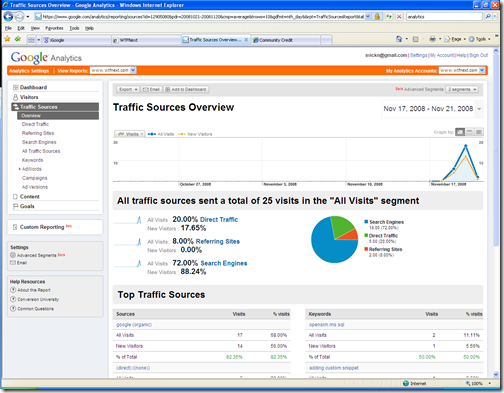
Task: Click the Tools gear toolbar icon
Action: (471, 39)
